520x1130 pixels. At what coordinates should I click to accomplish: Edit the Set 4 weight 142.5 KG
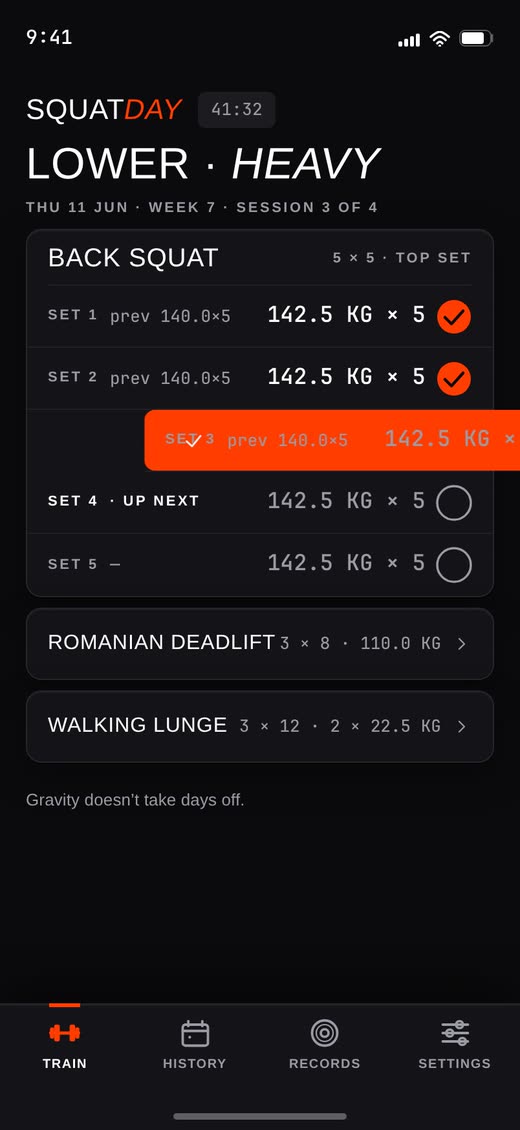point(320,501)
